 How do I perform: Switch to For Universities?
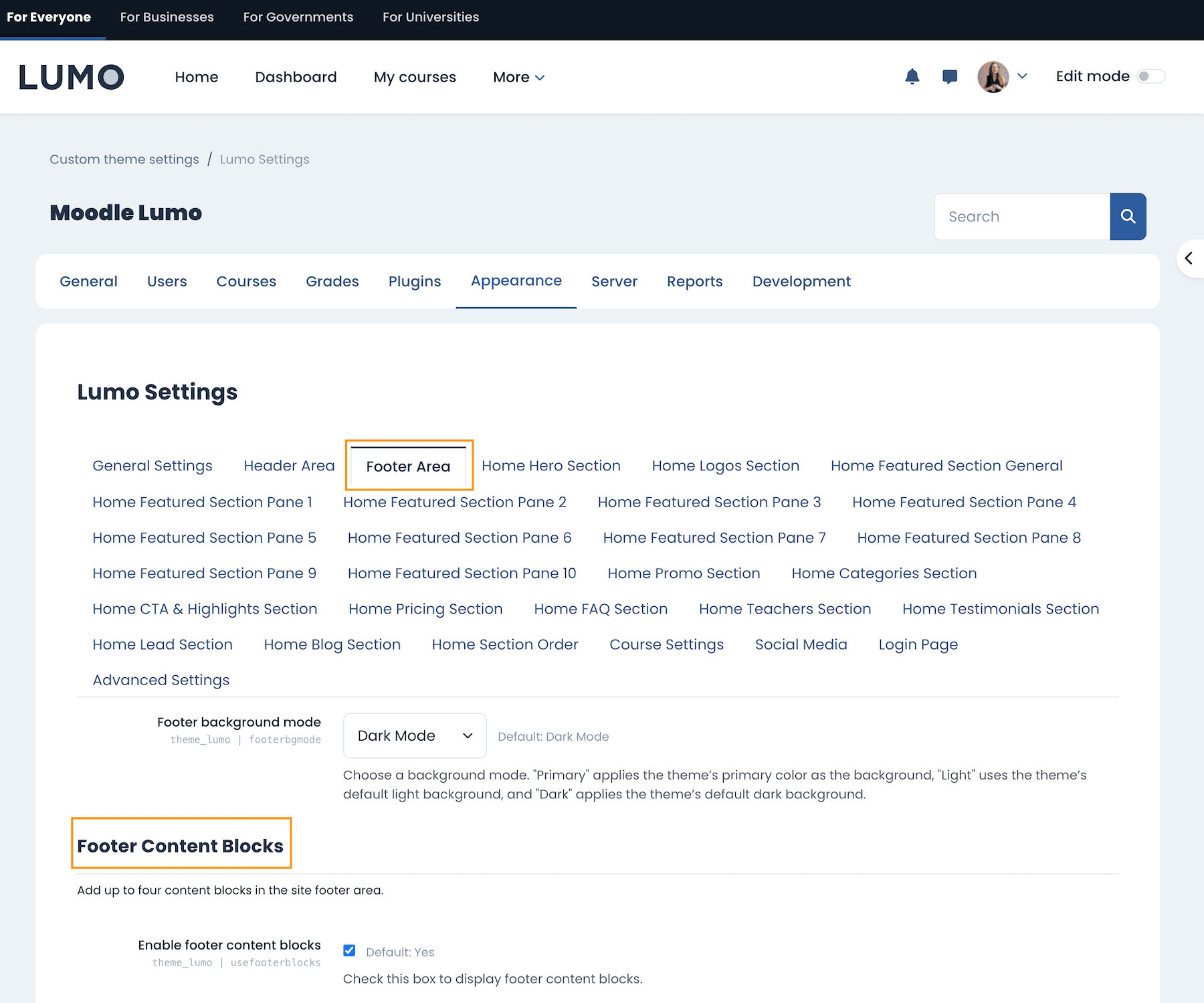[x=430, y=17]
